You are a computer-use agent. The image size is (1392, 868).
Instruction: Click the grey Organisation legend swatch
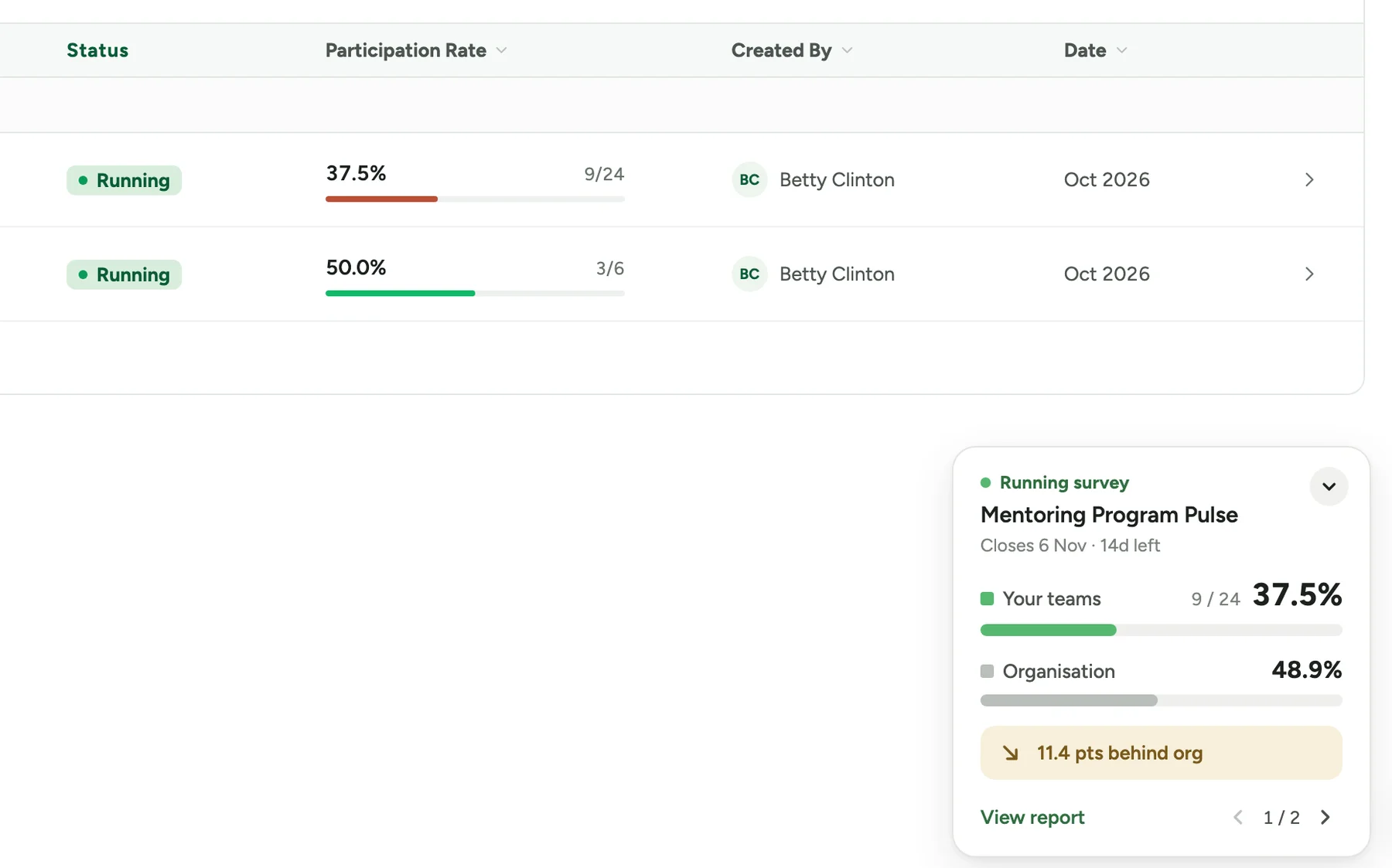click(x=987, y=672)
